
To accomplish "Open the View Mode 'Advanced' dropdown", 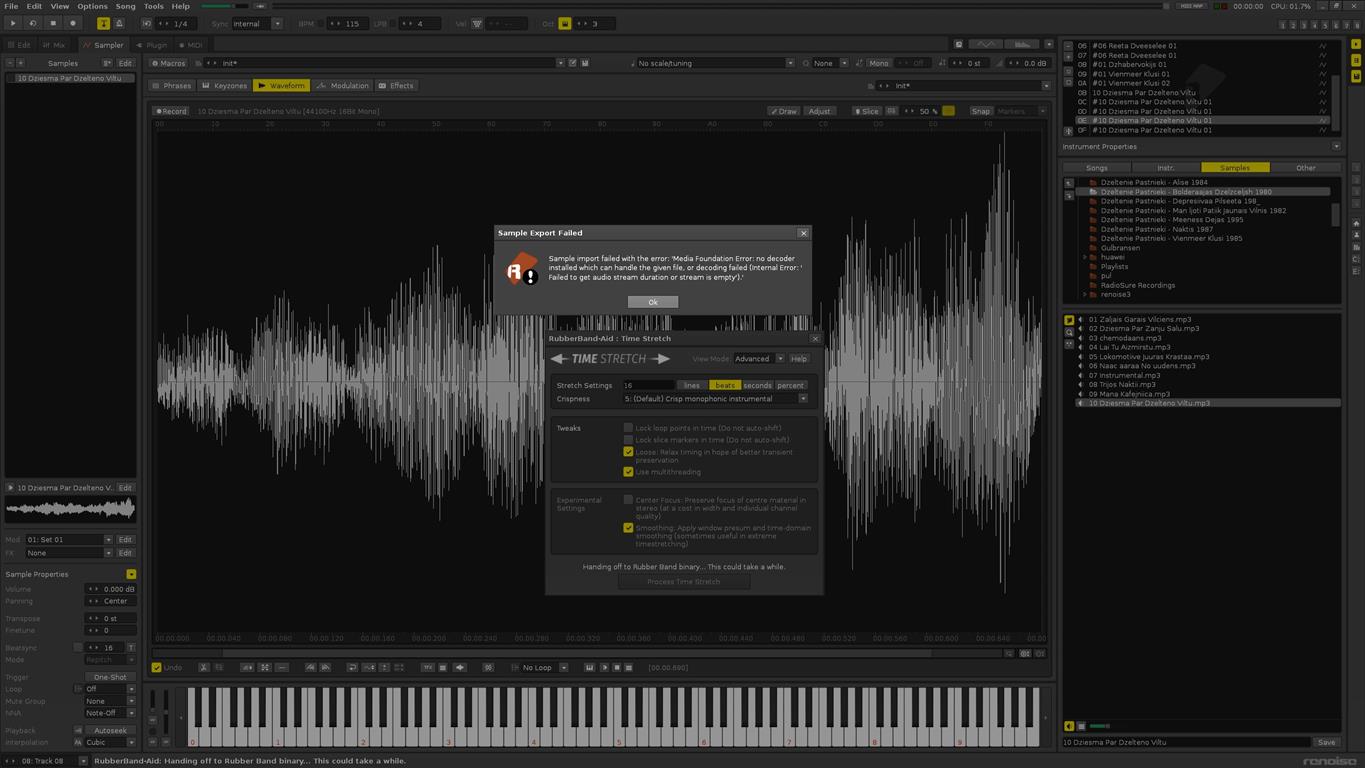I will click(758, 359).
